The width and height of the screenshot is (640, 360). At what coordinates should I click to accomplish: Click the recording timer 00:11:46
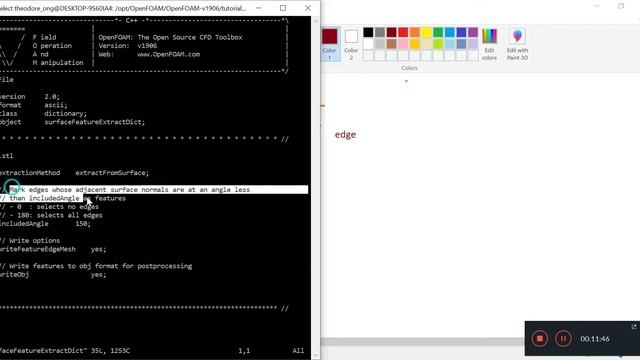595,339
